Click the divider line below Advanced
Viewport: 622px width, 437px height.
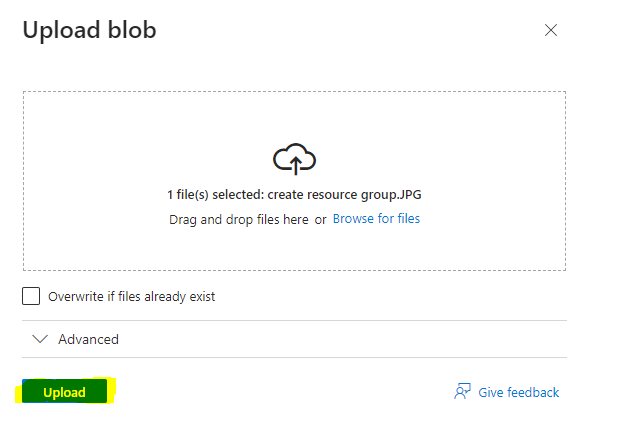click(x=294, y=357)
